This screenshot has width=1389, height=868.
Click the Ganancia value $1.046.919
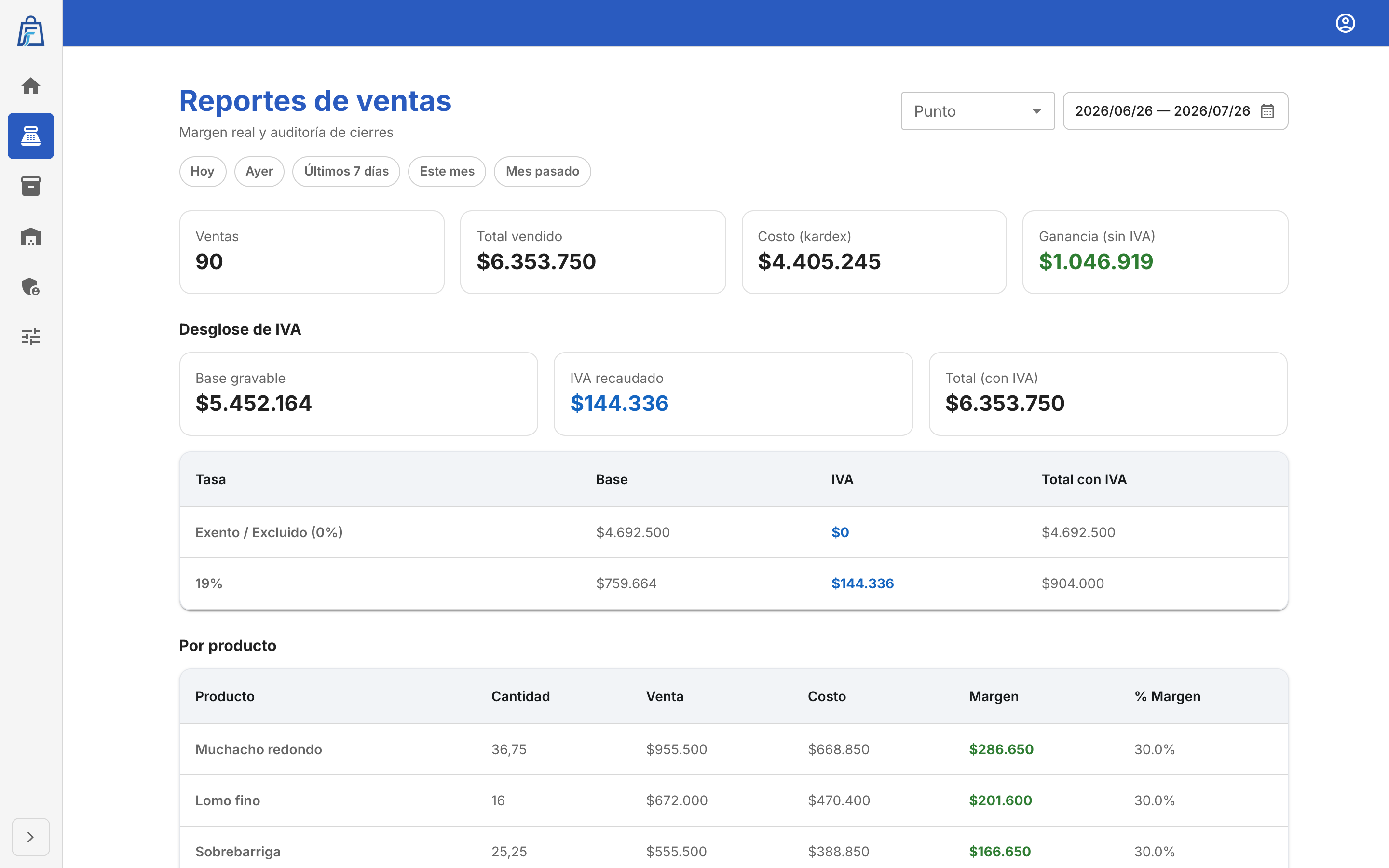[1096, 262]
